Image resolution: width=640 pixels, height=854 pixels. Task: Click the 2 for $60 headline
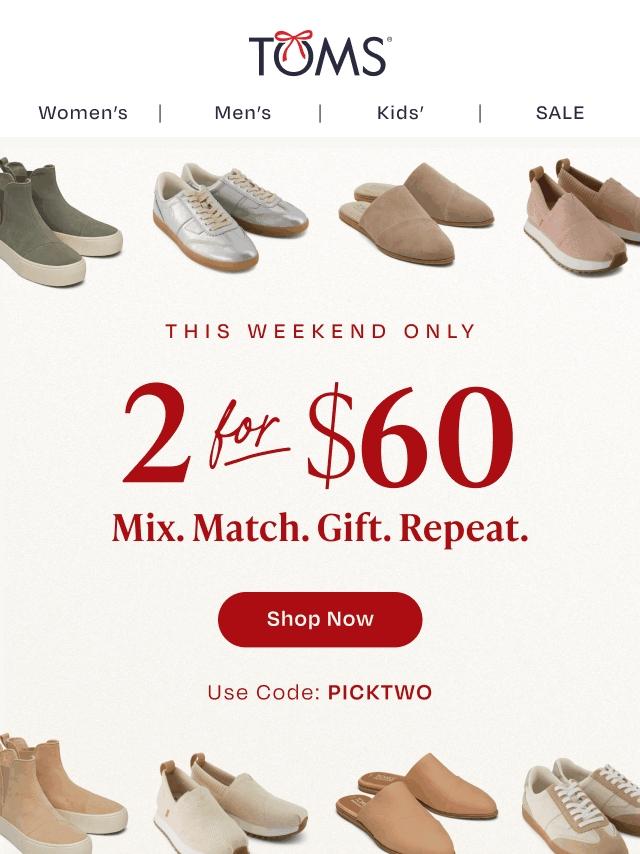click(x=319, y=436)
